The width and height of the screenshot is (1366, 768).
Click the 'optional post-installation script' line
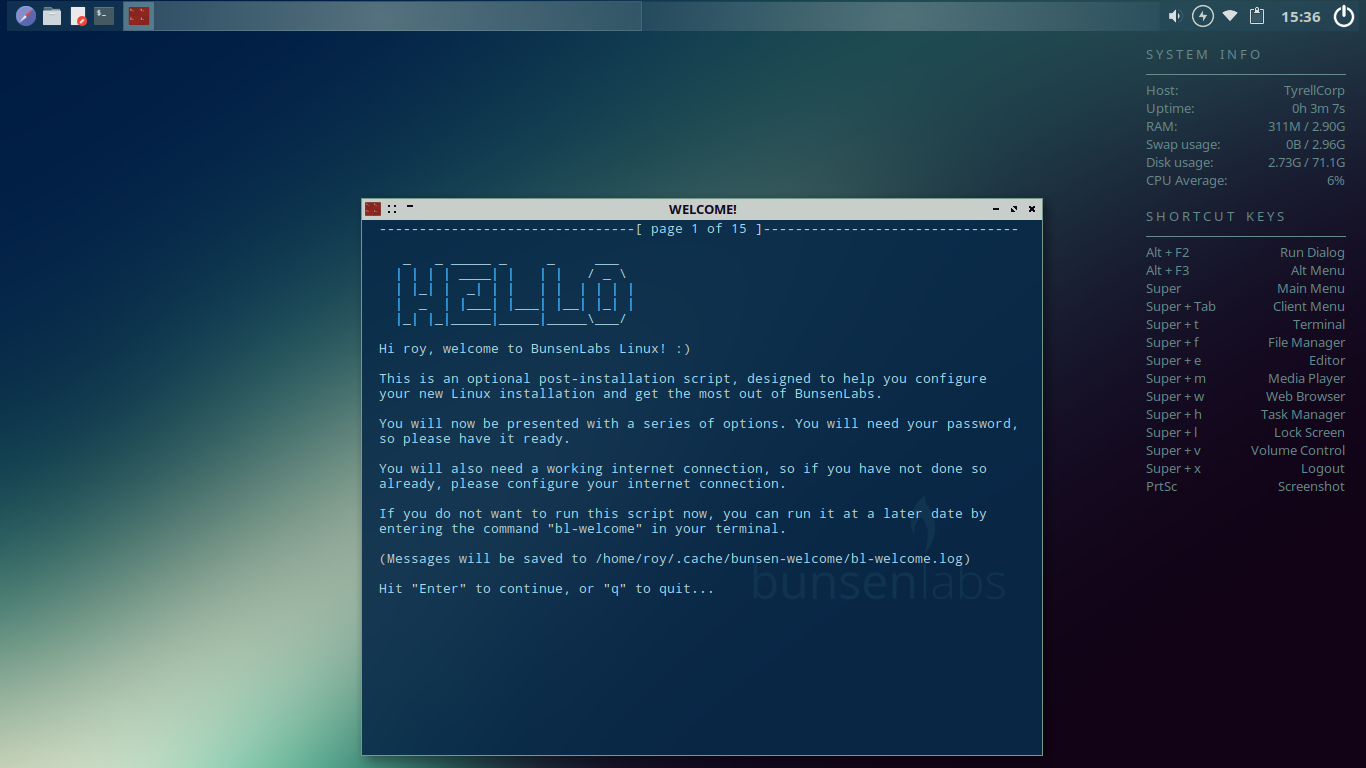click(683, 379)
